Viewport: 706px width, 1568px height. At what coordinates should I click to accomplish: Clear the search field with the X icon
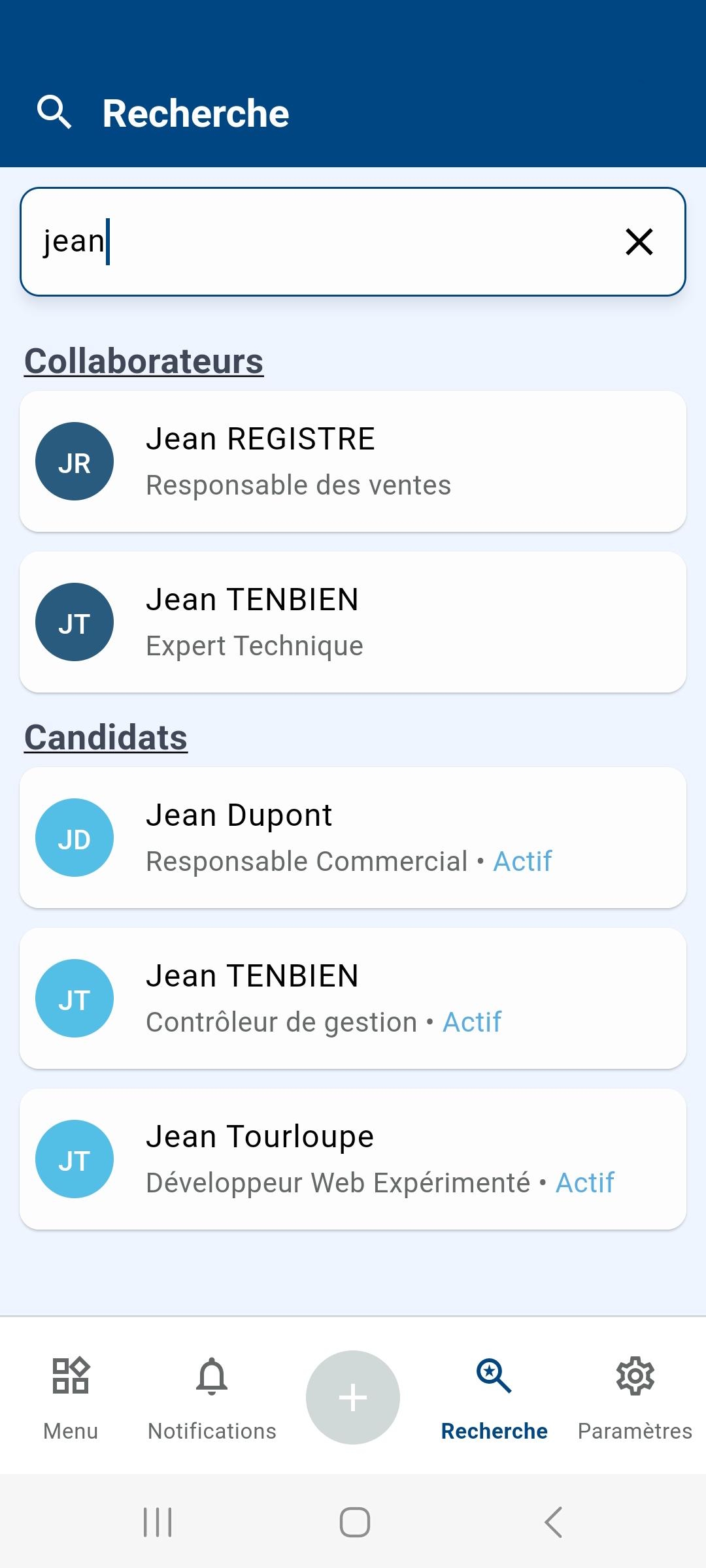coord(639,242)
